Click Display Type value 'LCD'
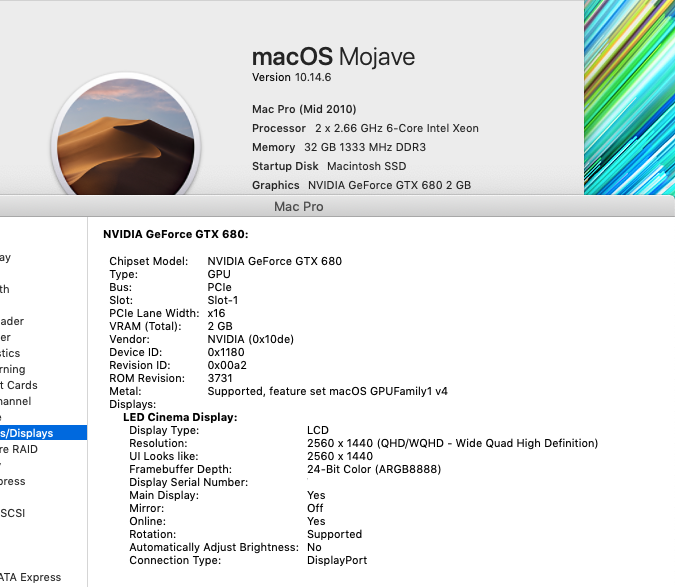Viewport: 675px width, 587px height. pos(318,430)
